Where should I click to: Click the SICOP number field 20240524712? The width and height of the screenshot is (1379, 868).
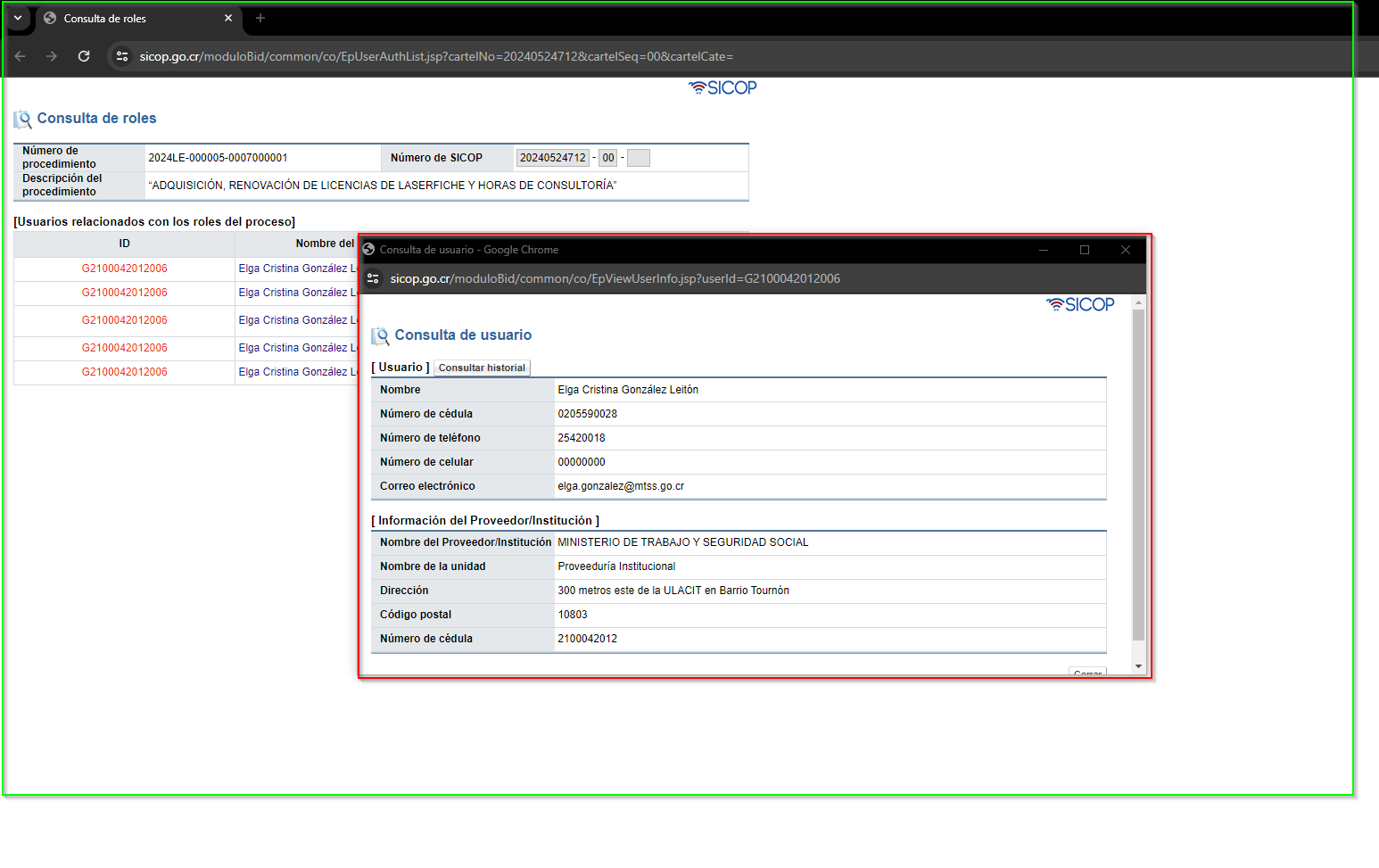click(553, 158)
